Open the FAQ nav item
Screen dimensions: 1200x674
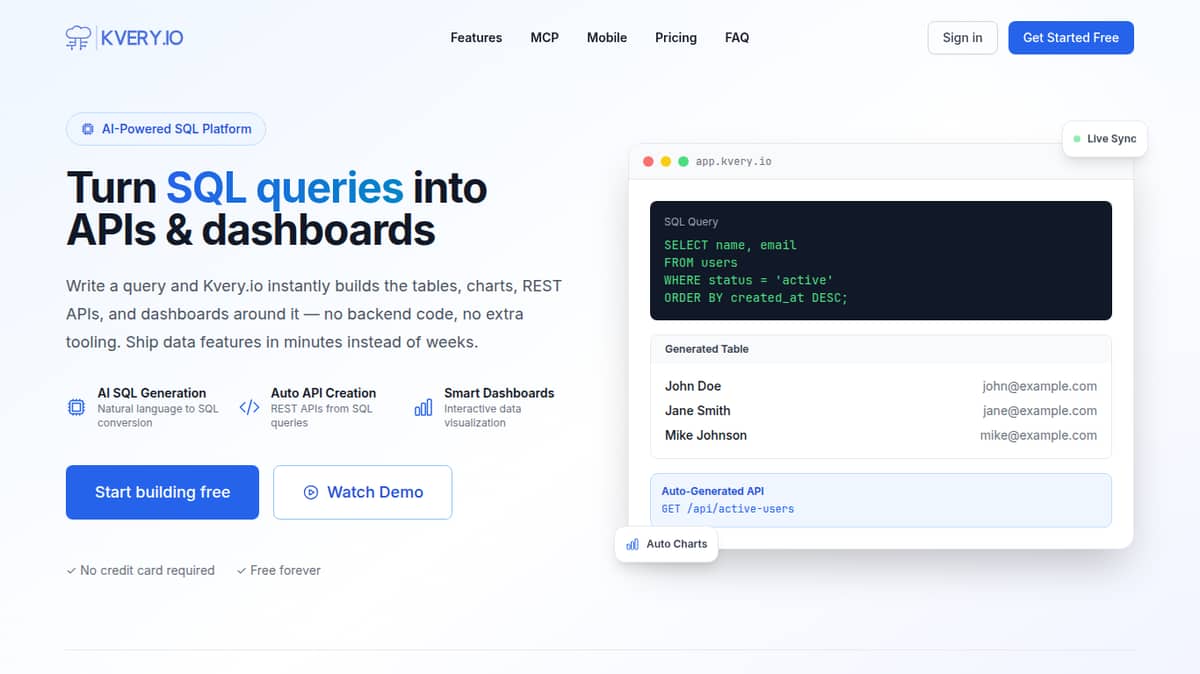737,38
